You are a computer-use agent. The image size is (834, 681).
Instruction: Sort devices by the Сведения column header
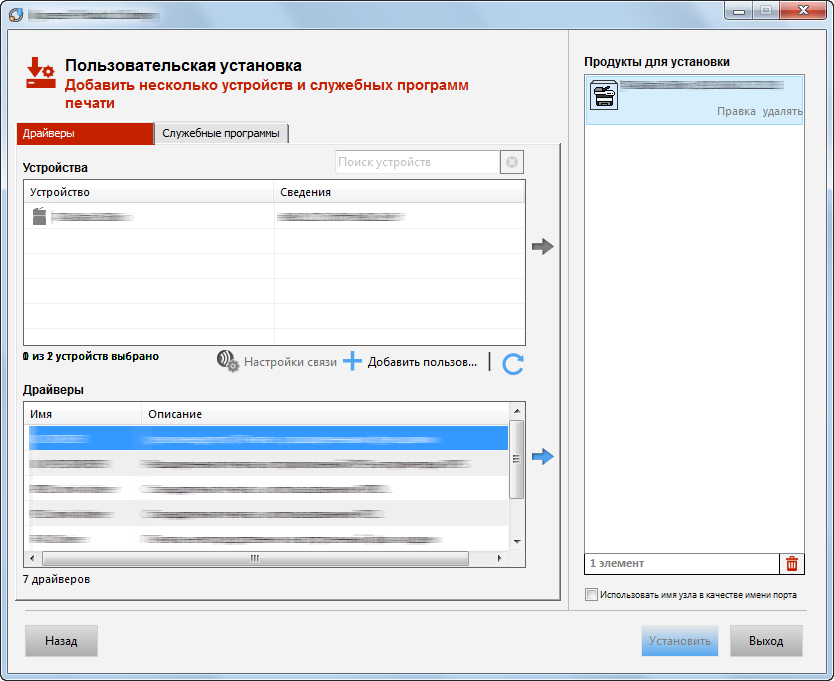pos(399,192)
